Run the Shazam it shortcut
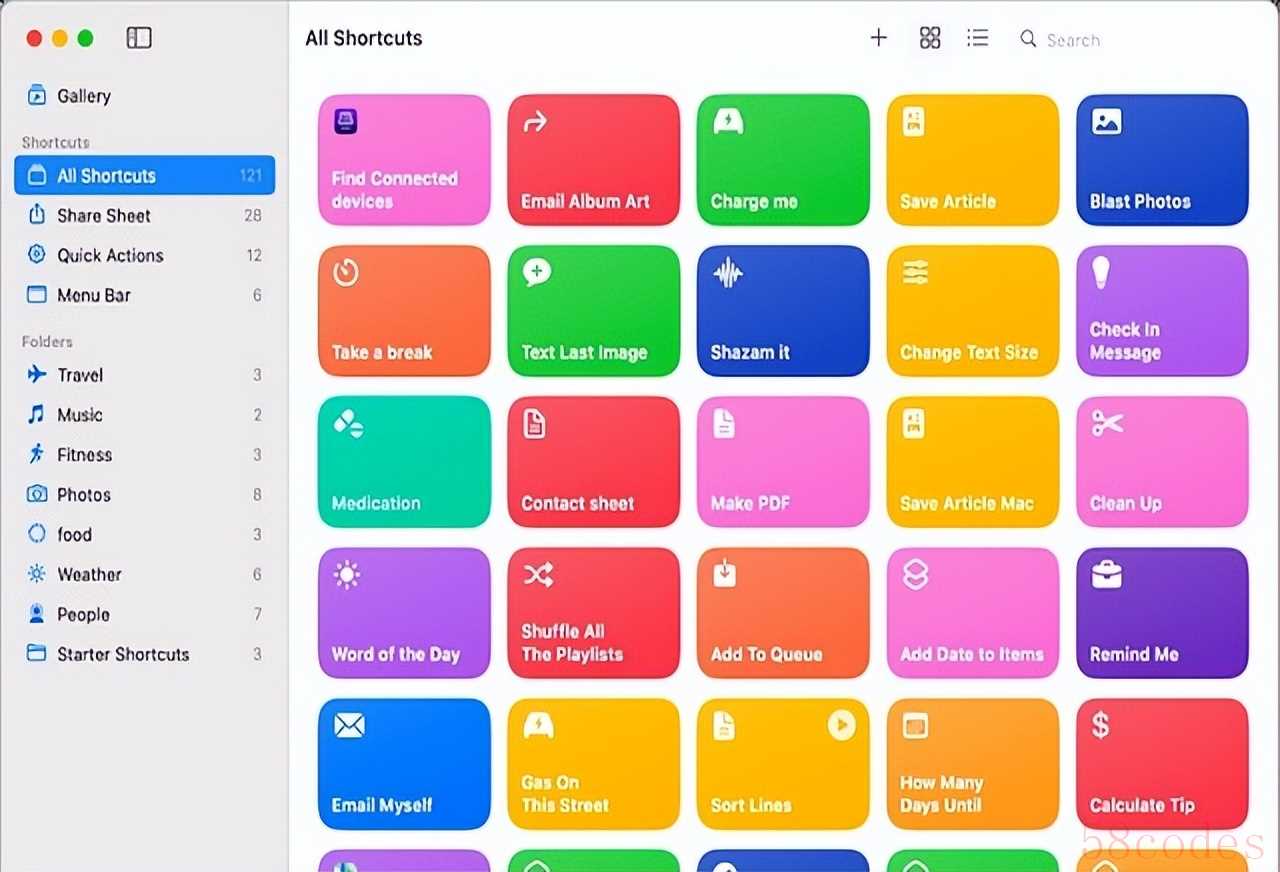Image resolution: width=1280 pixels, height=872 pixels. pyautogui.click(x=783, y=311)
